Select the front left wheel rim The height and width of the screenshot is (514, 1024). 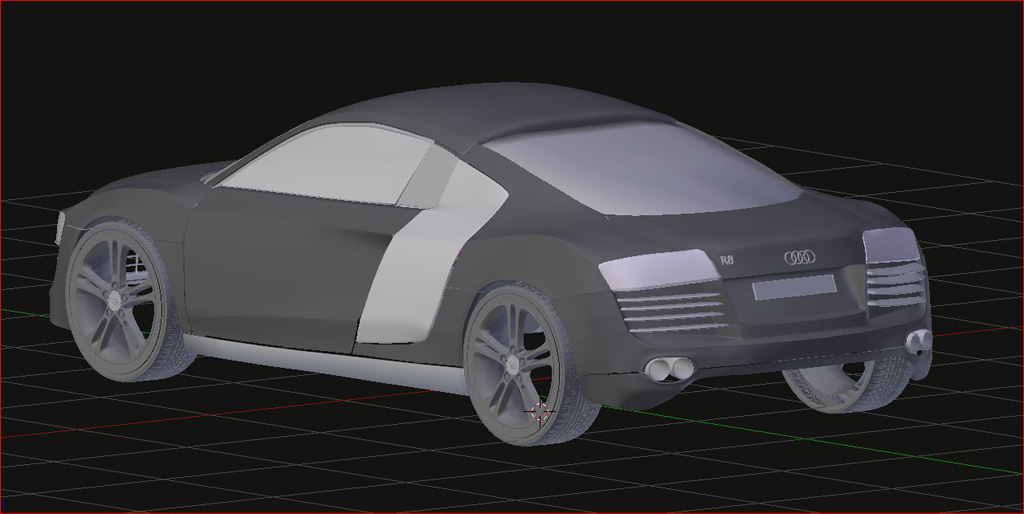[114, 301]
